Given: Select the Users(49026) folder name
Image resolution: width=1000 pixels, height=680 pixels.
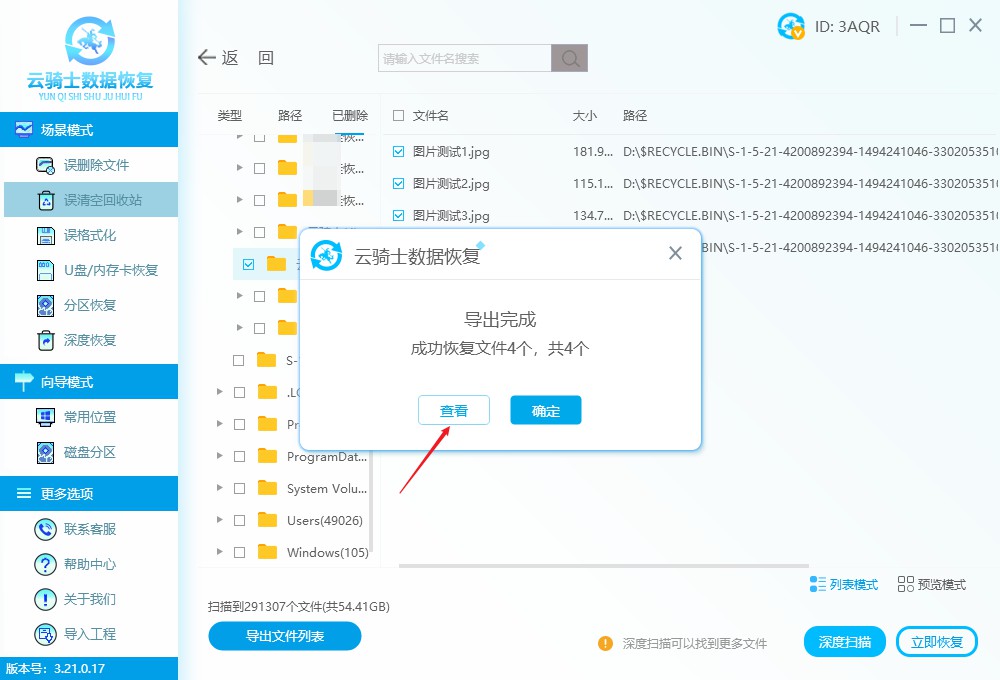Looking at the screenshot, I should (325, 521).
